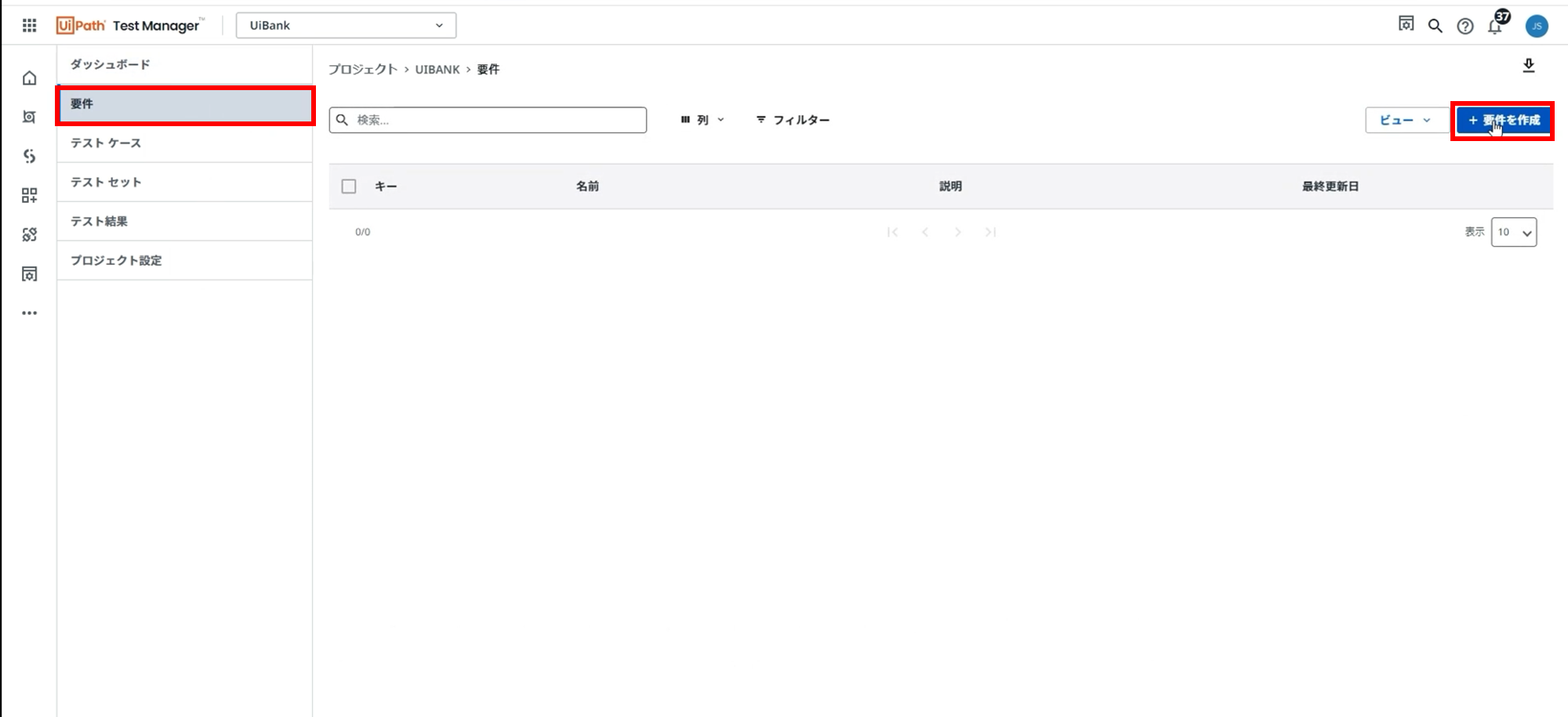The image size is (1568, 717).
Task: Click the 要件を作成 button
Action: click(x=1503, y=120)
